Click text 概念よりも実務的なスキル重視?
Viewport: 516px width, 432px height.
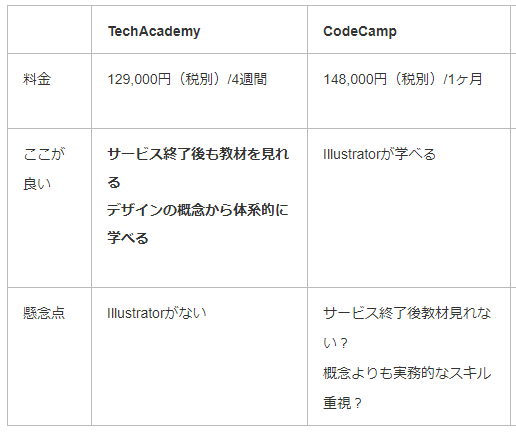tap(407, 388)
